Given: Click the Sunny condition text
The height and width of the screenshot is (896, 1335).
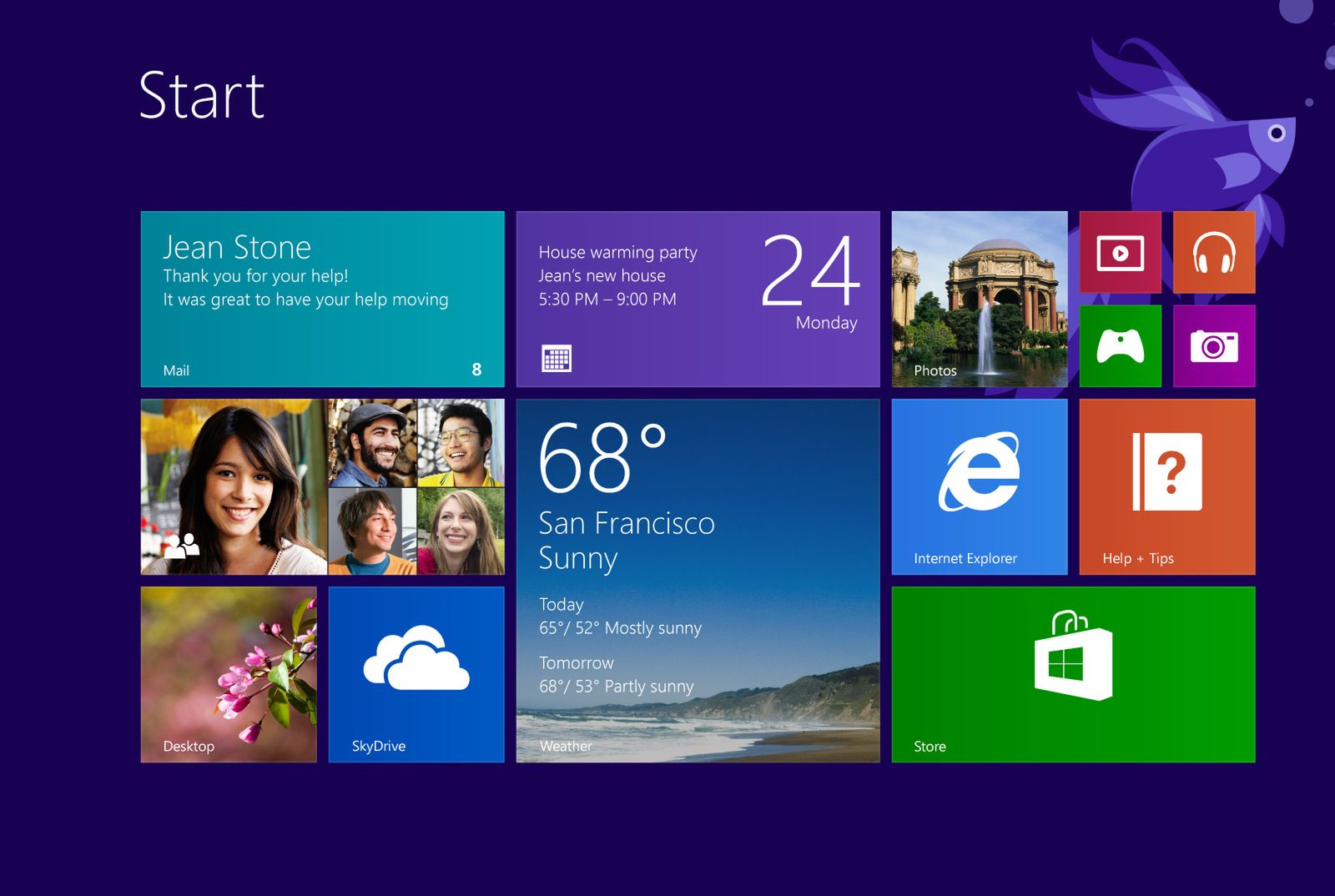Looking at the screenshot, I should point(578,558).
